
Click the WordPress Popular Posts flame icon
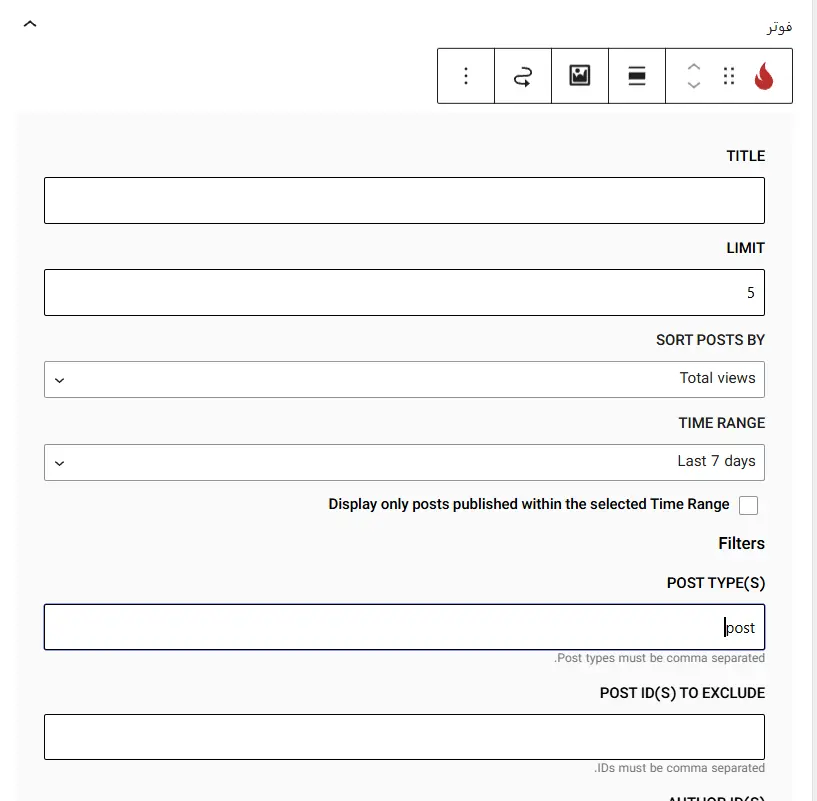pyautogui.click(x=763, y=76)
